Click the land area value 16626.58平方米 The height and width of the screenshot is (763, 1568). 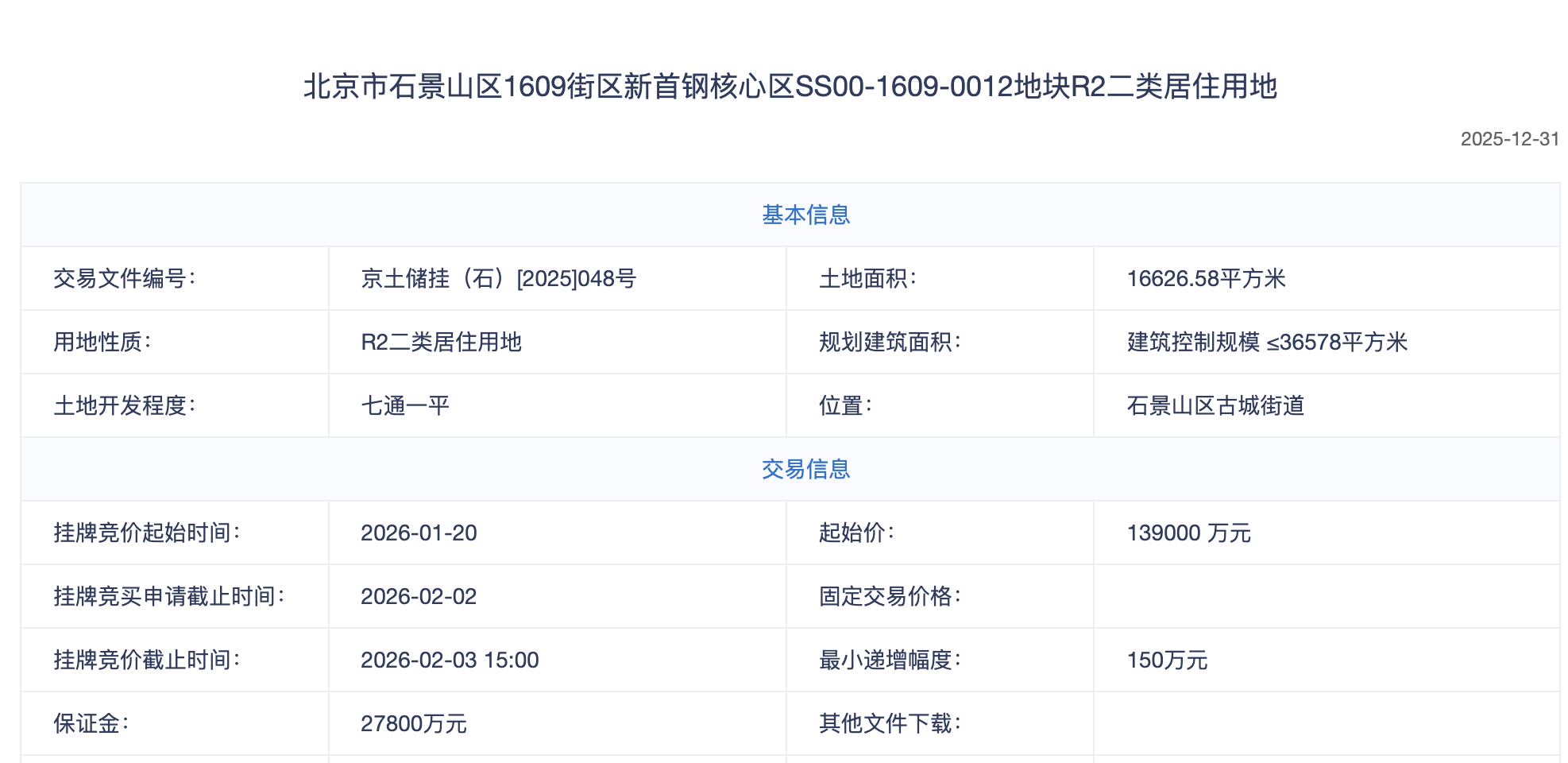pyautogui.click(x=1206, y=278)
